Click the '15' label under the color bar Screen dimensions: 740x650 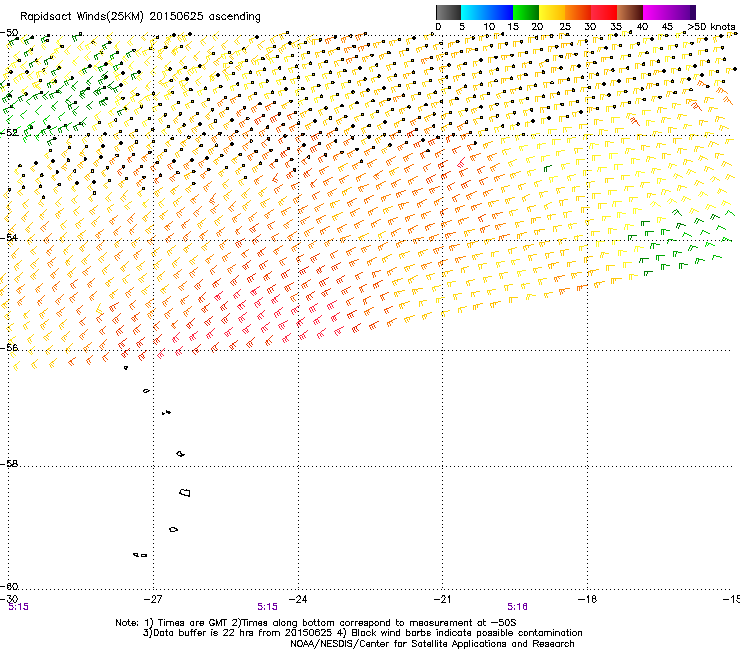(513, 27)
